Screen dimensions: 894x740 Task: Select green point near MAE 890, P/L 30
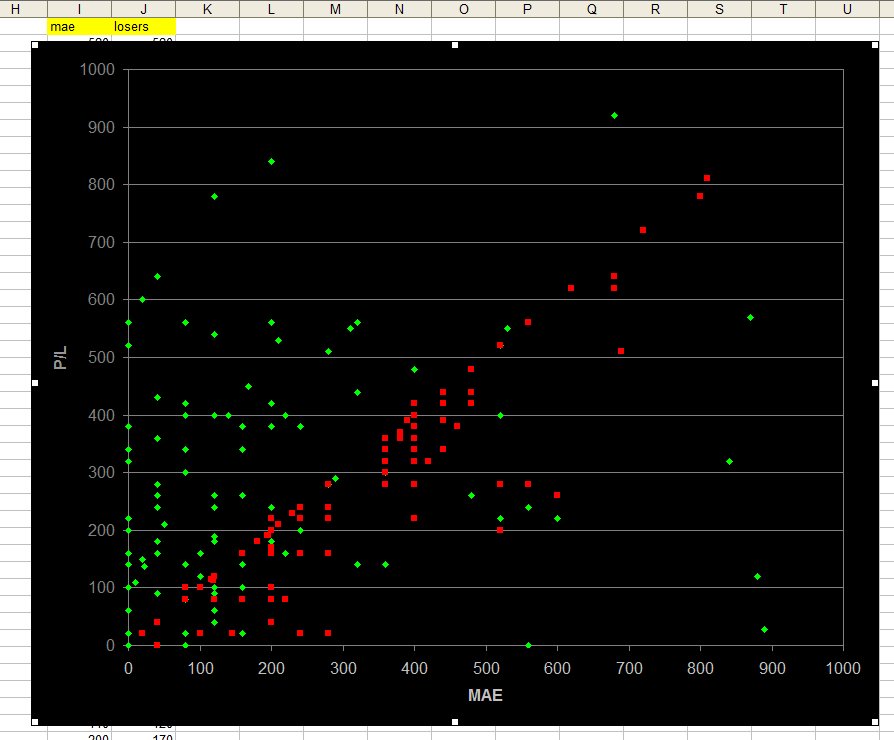(x=765, y=630)
